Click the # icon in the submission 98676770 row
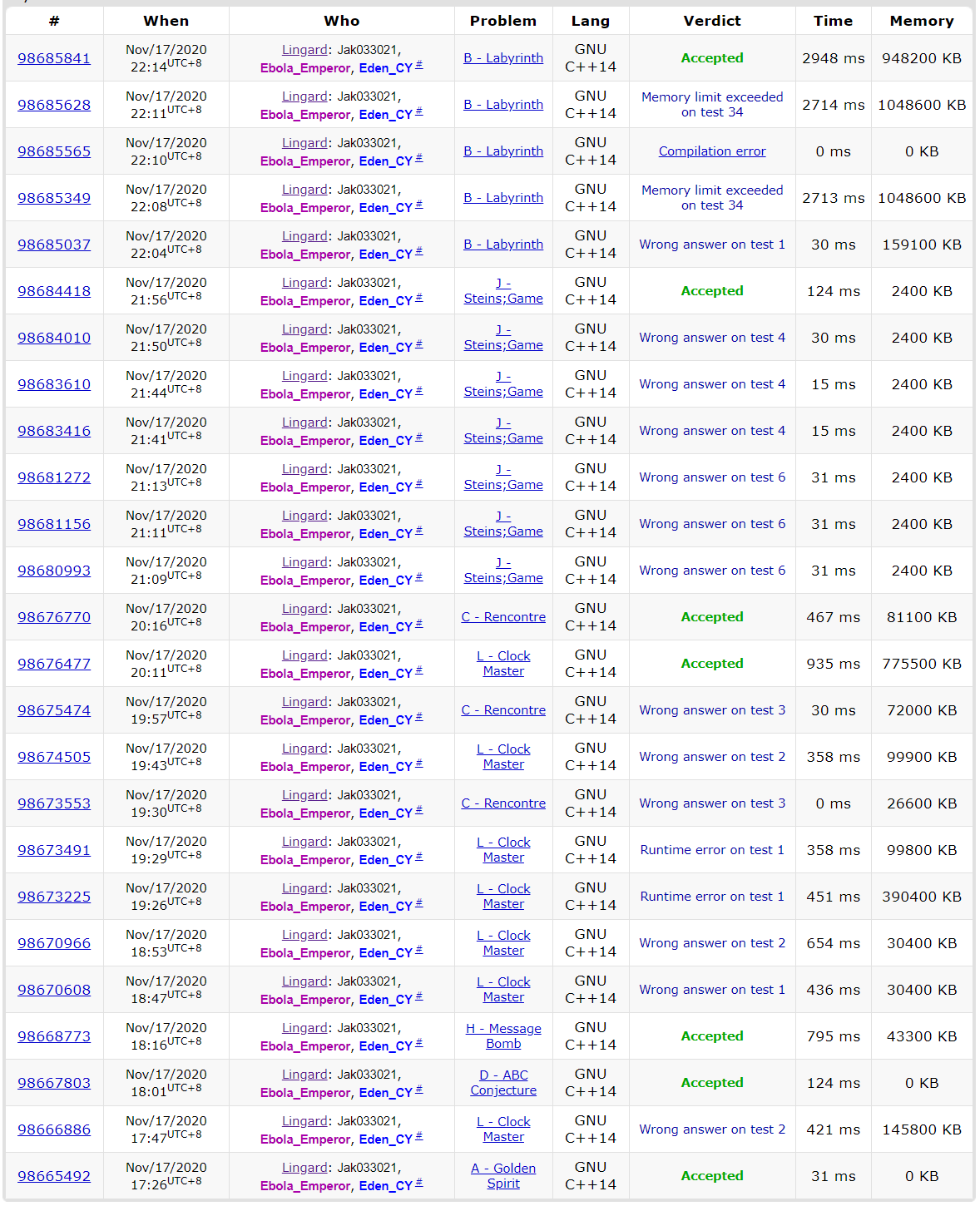Image resolution: width=980 pixels, height=1206 pixels. point(419,624)
